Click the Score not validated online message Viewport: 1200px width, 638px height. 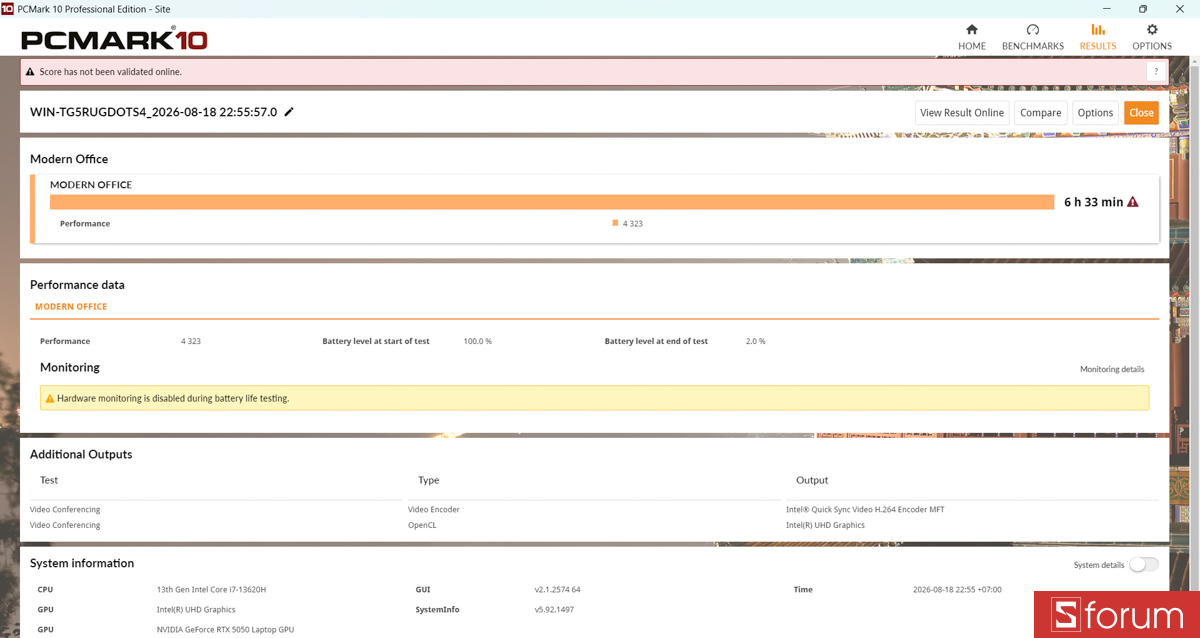click(x=110, y=72)
